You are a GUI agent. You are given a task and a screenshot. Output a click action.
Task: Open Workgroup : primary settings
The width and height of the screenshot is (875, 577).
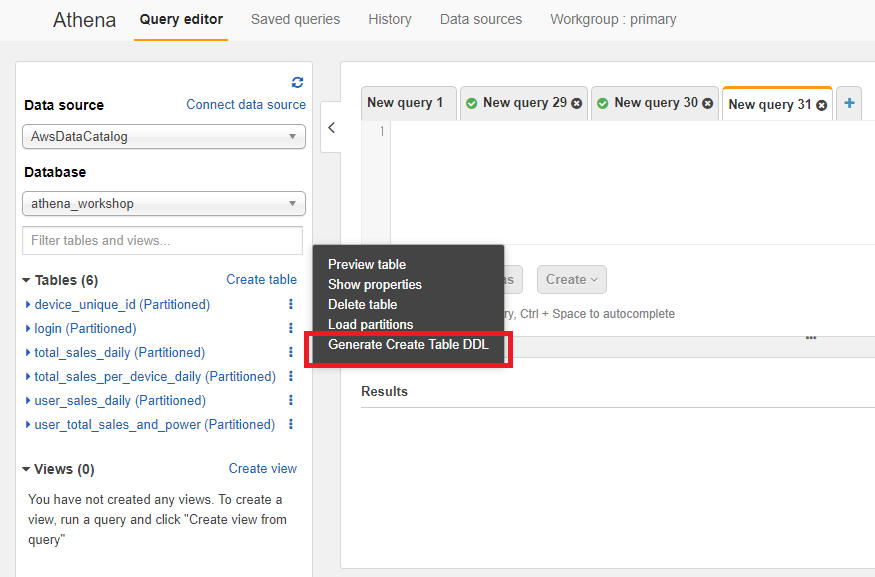point(613,20)
